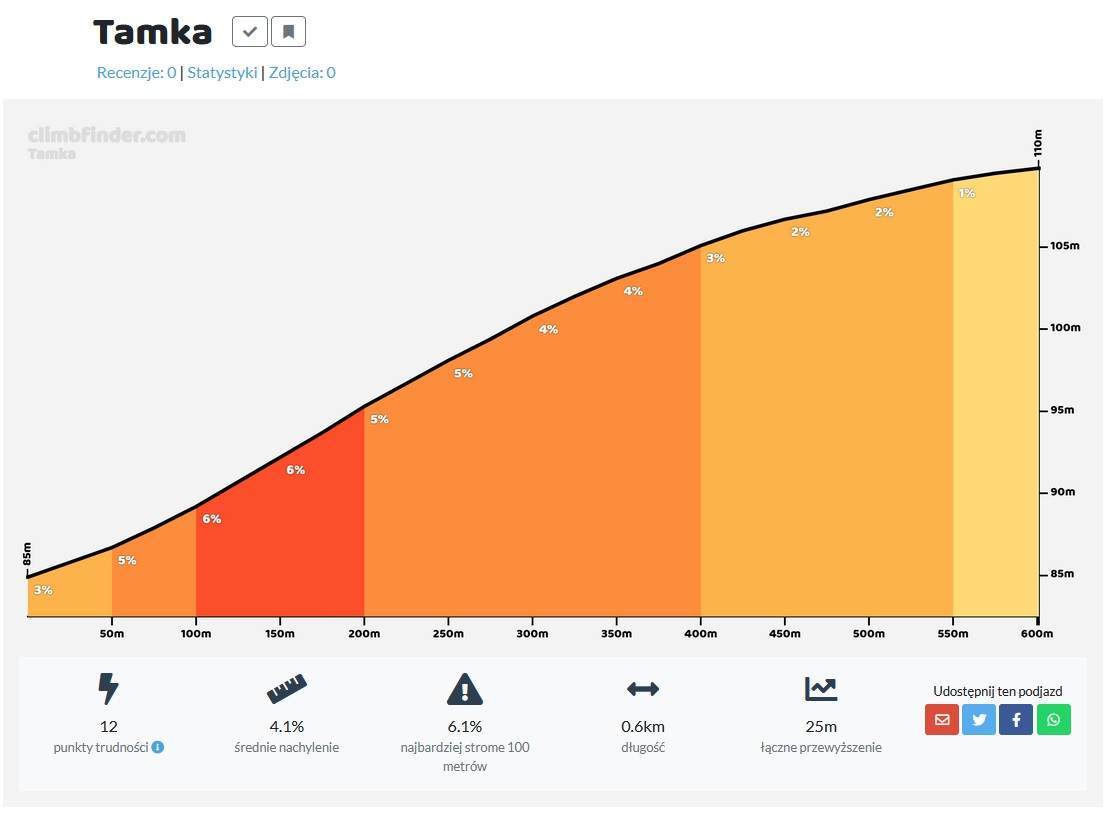Image resolution: width=1107 pixels, height=813 pixels.
Task: Click the double arrow length icon
Action: [x=643, y=689]
